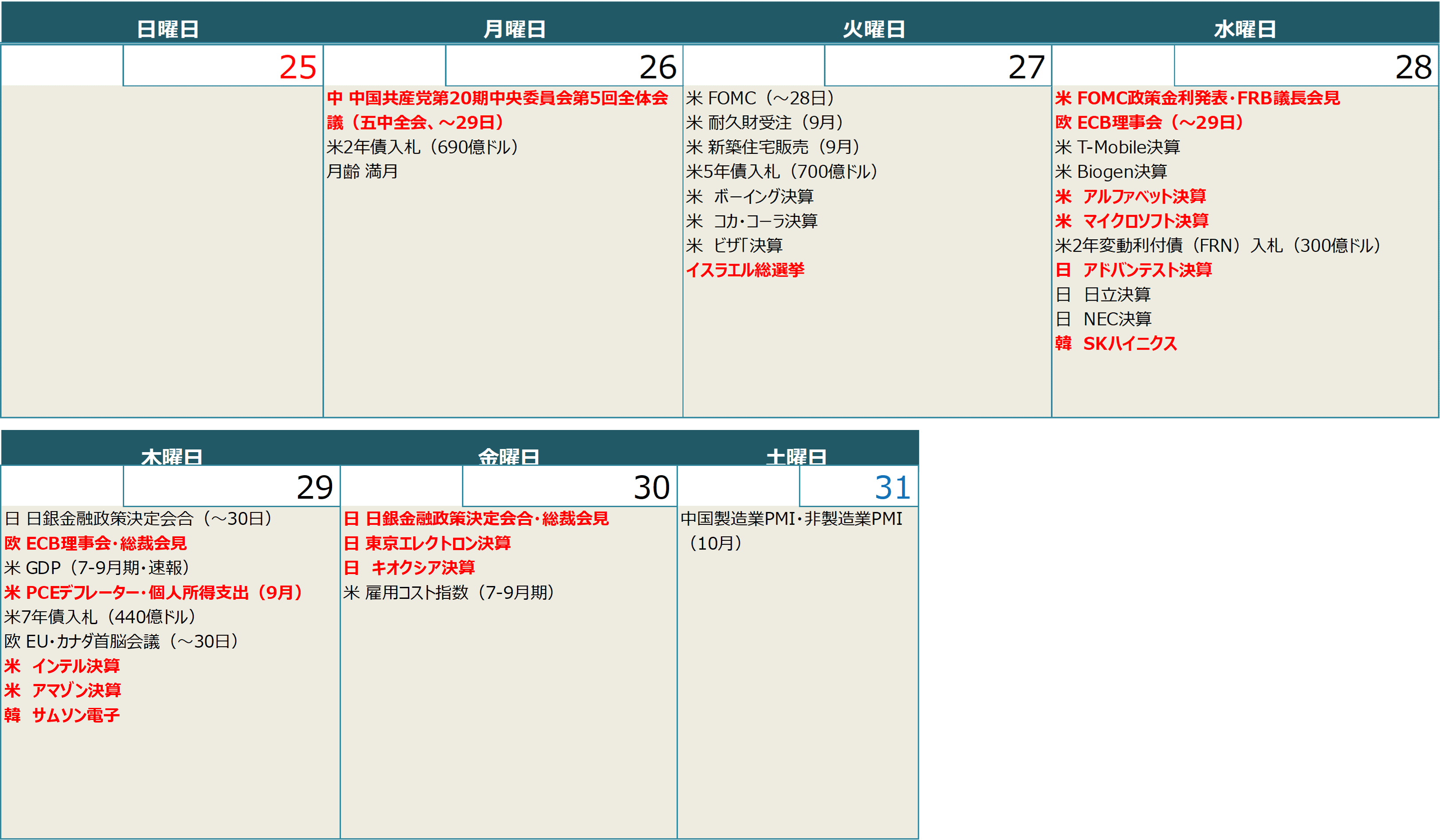1440x840 pixels.
Task: Select the 米7年債入札（440億ドル） entry
Action: [101, 617]
